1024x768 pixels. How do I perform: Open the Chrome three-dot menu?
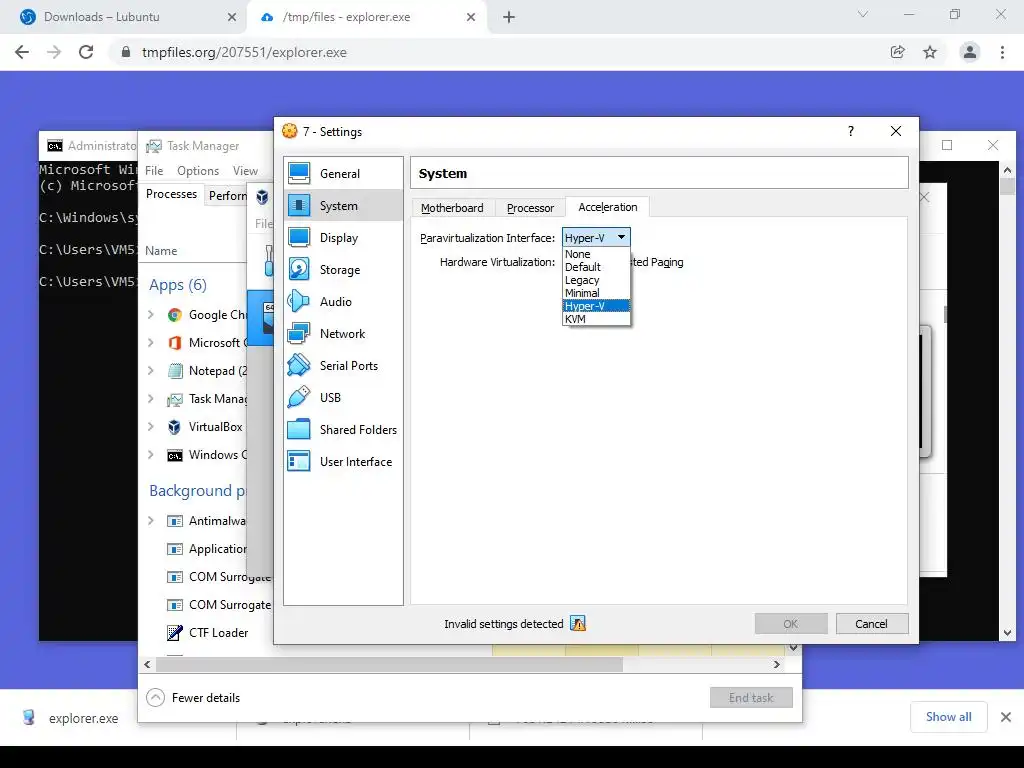pyautogui.click(x=1002, y=52)
